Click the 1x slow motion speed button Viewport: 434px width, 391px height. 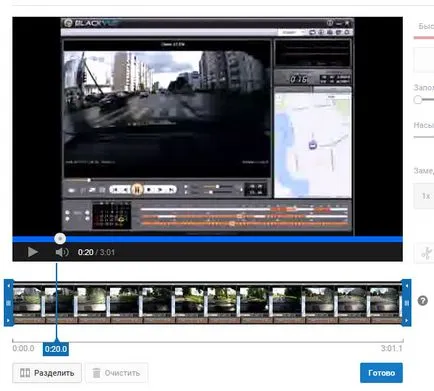[424, 196]
